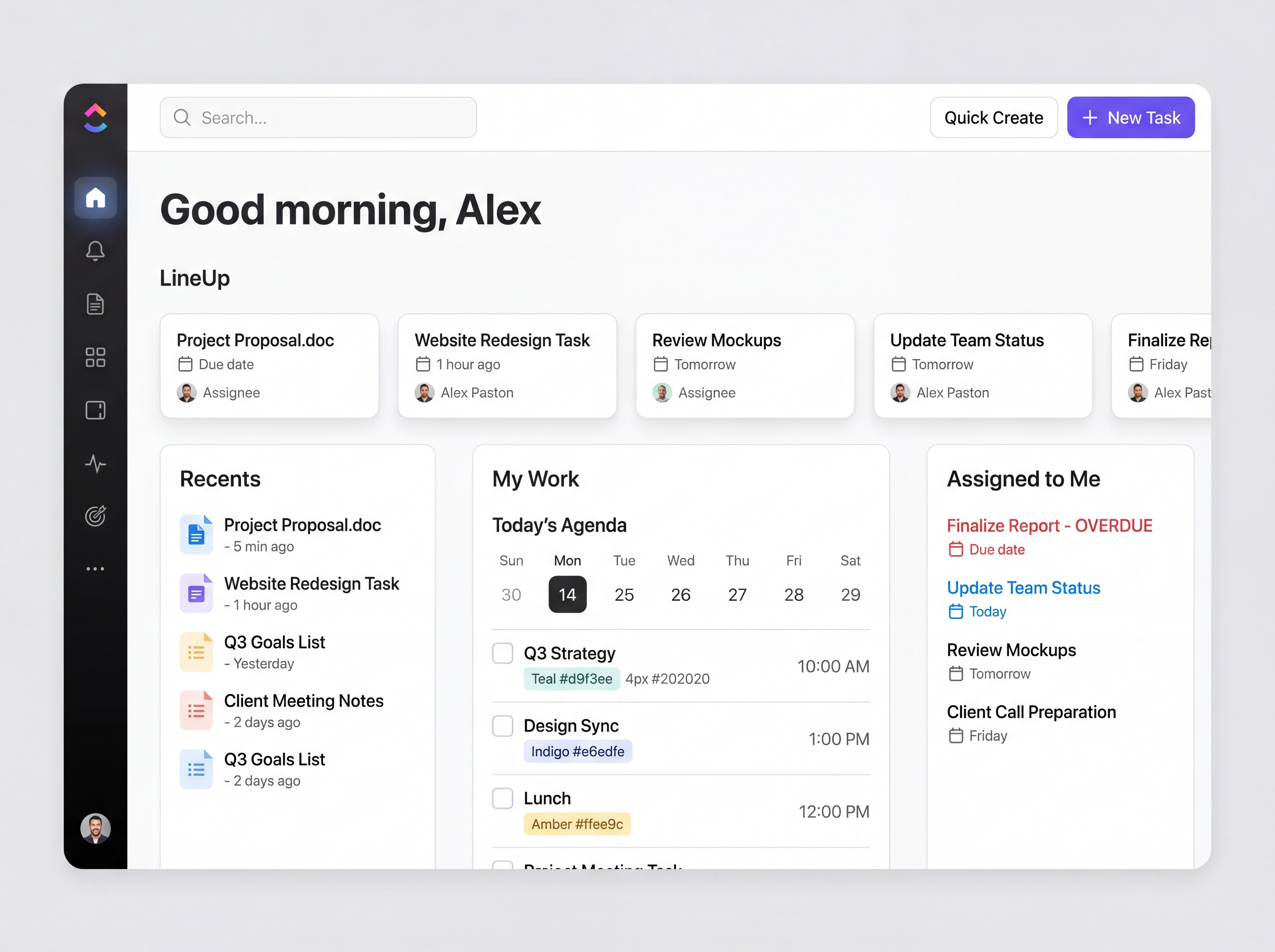Click the New Task button
Screen dimensions: 1275x952
pyautogui.click(x=1130, y=118)
